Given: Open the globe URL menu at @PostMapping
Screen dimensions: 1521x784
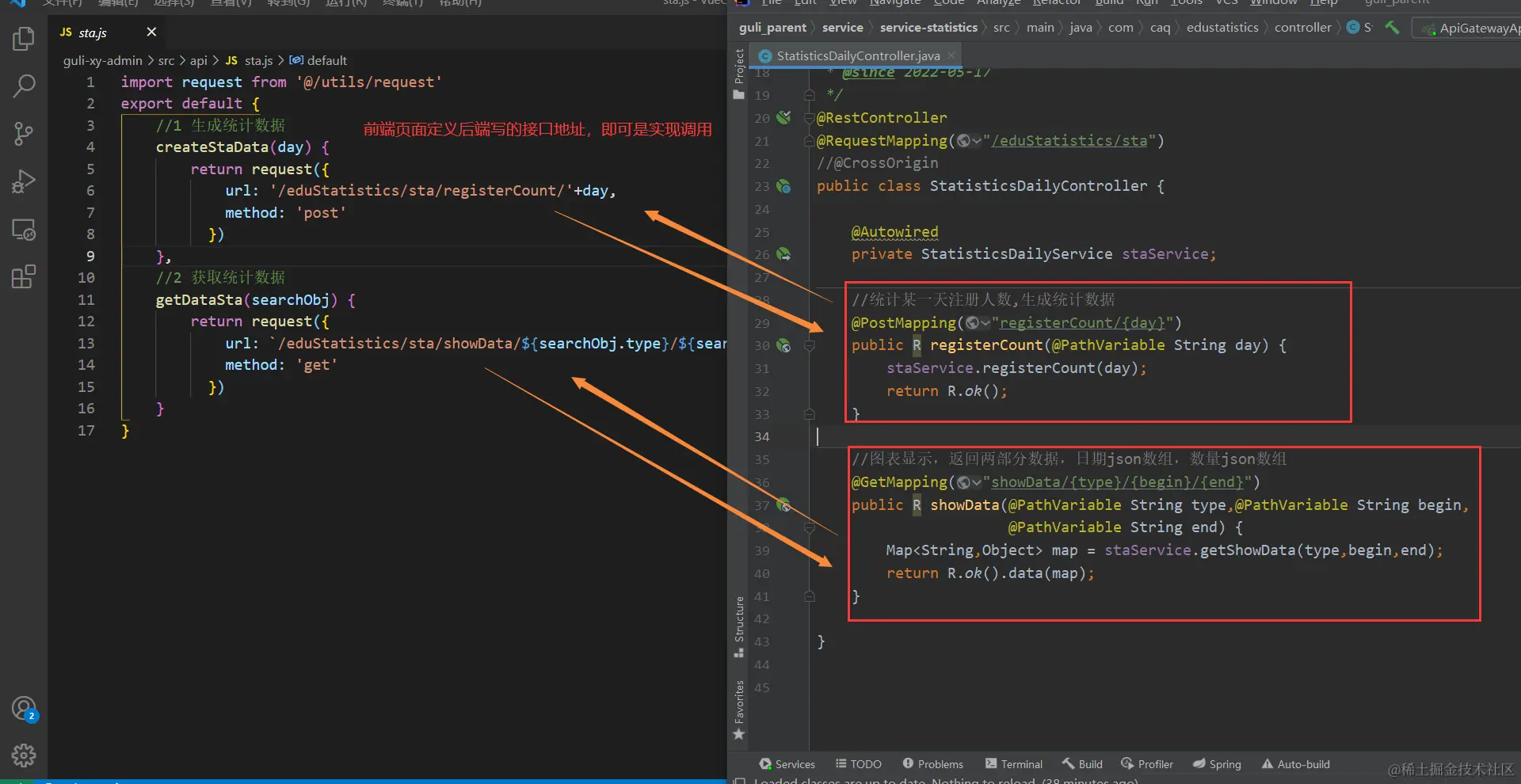Looking at the screenshot, I should [x=978, y=323].
